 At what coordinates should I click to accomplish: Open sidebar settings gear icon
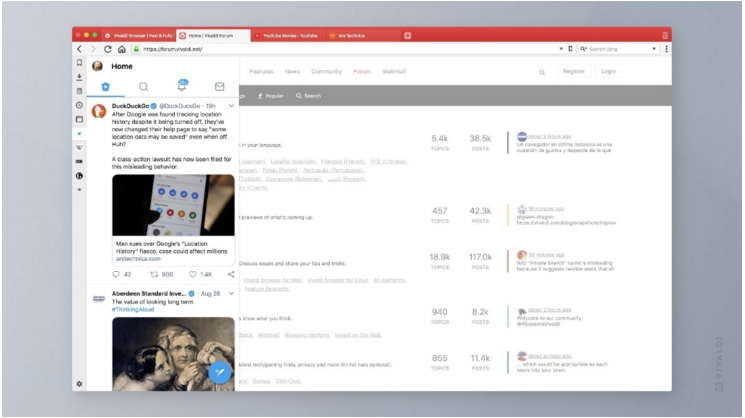pos(79,384)
